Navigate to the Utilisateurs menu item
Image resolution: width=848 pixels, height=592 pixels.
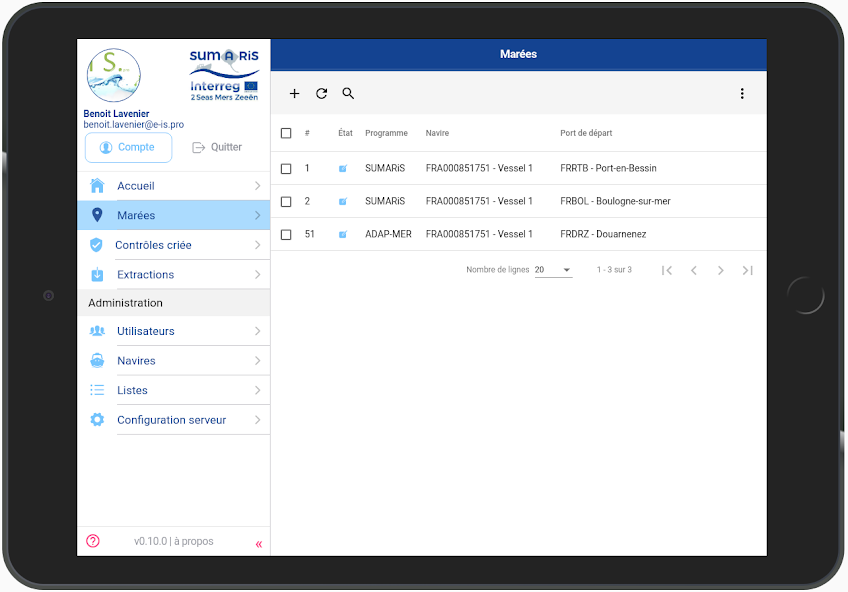click(x=146, y=331)
